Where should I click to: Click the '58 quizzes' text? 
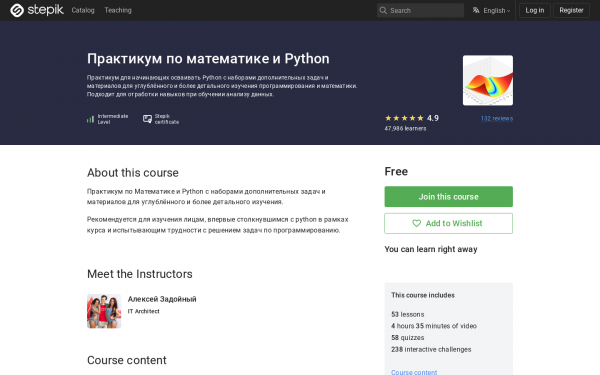click(408, 338)
